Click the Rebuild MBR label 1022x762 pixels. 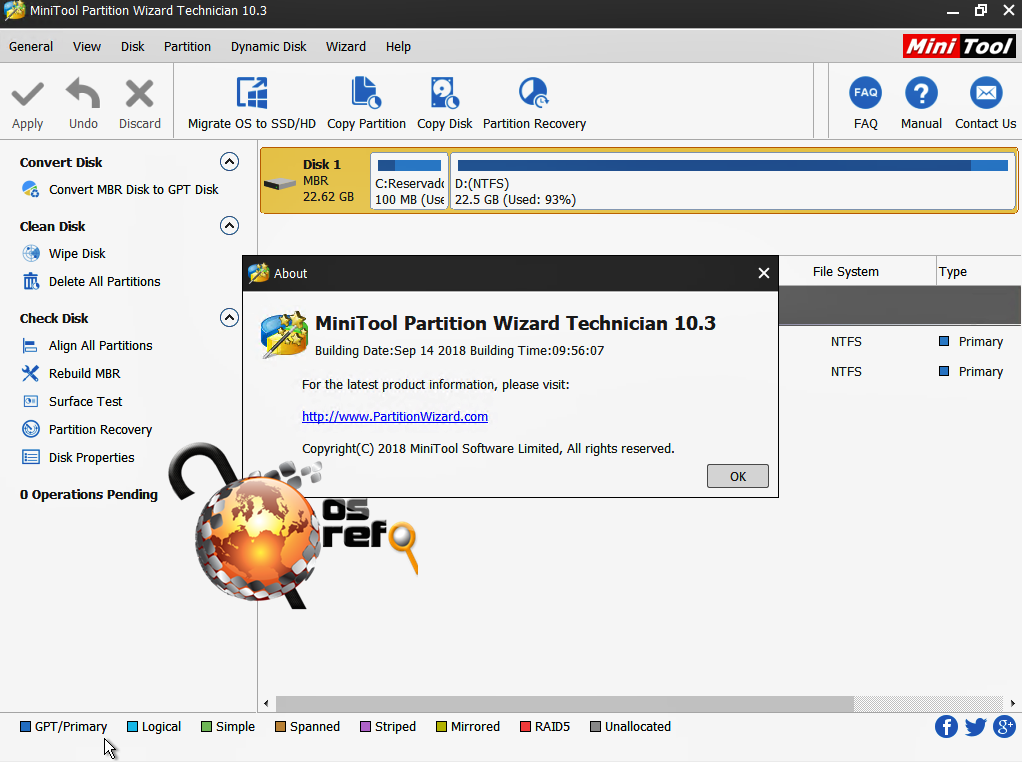85,374
